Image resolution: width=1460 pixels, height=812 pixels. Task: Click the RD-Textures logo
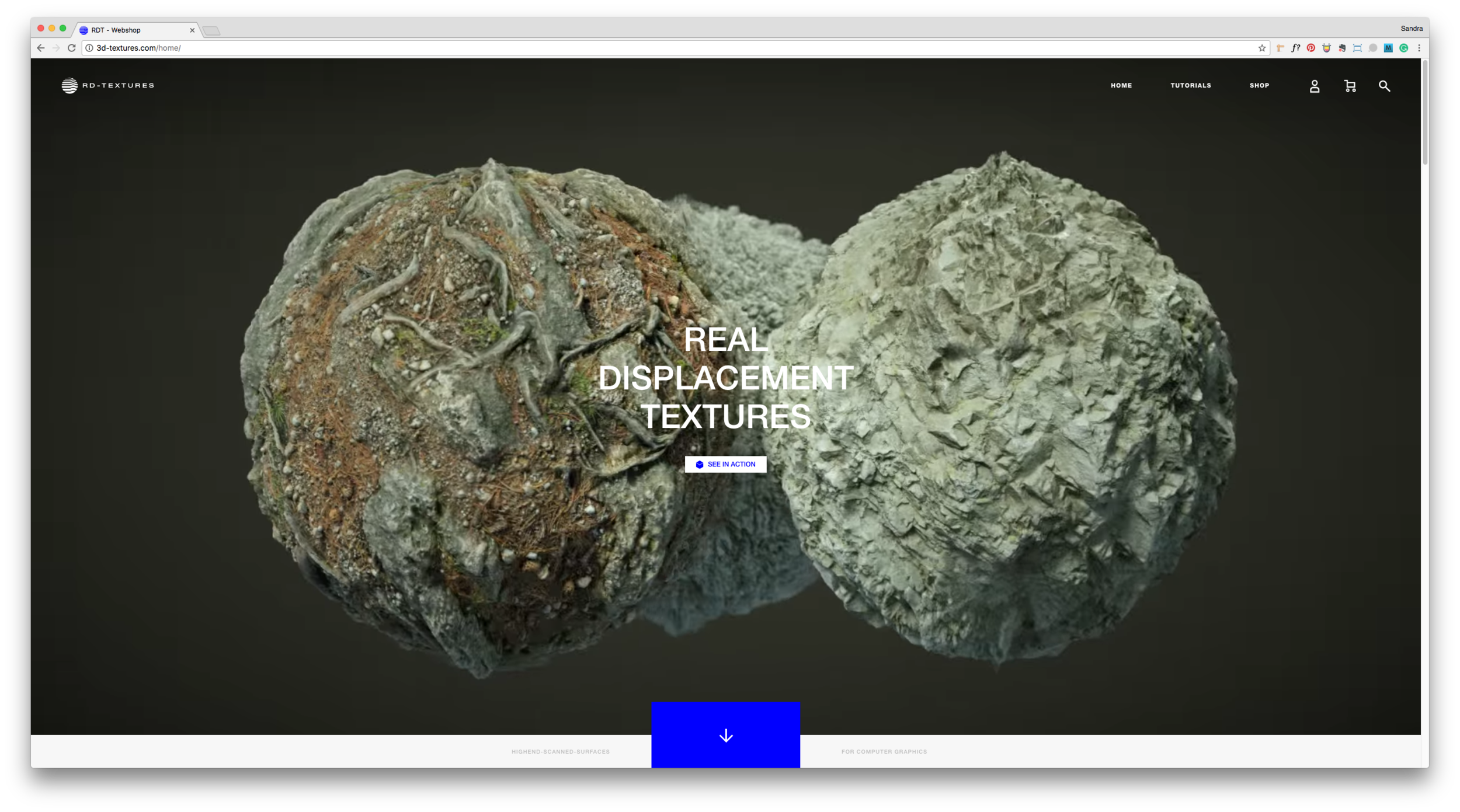click(108, 86)
